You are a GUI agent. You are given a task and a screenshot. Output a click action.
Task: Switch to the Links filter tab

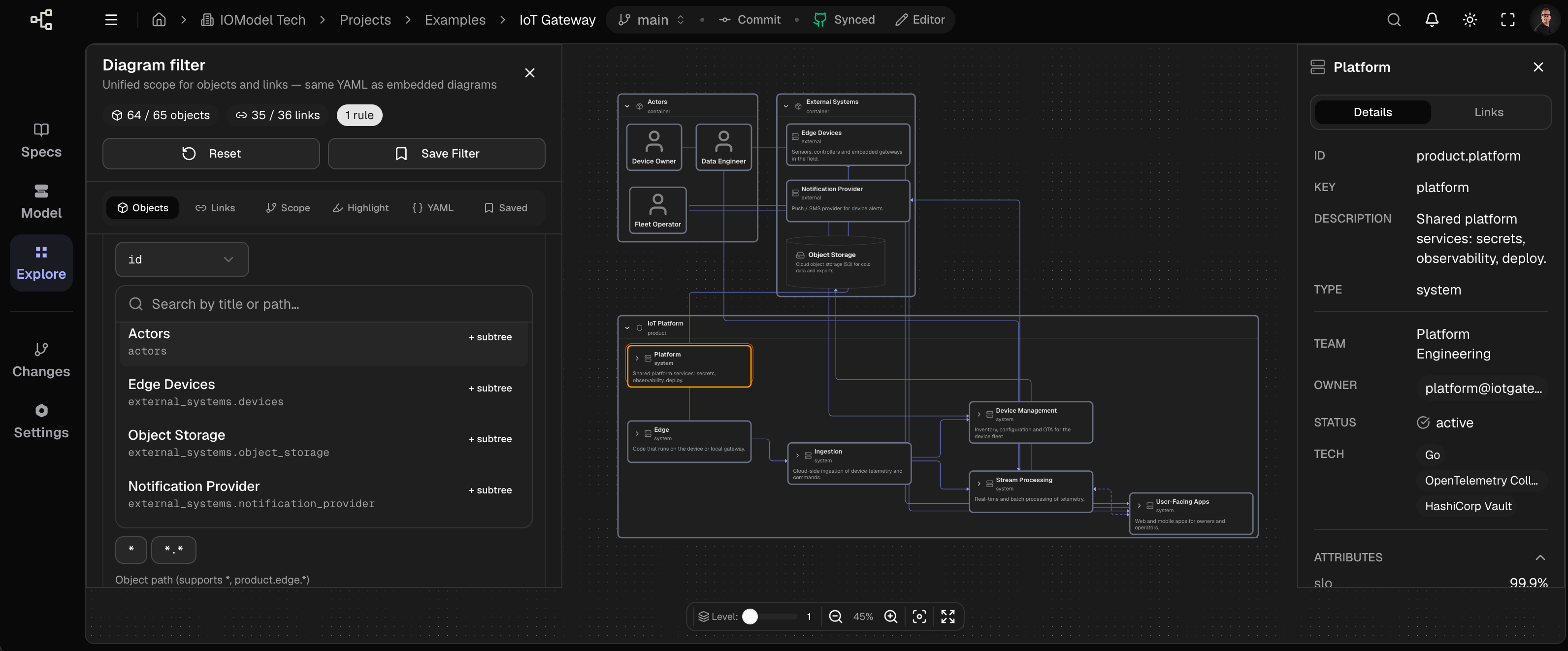coord(215,207)
